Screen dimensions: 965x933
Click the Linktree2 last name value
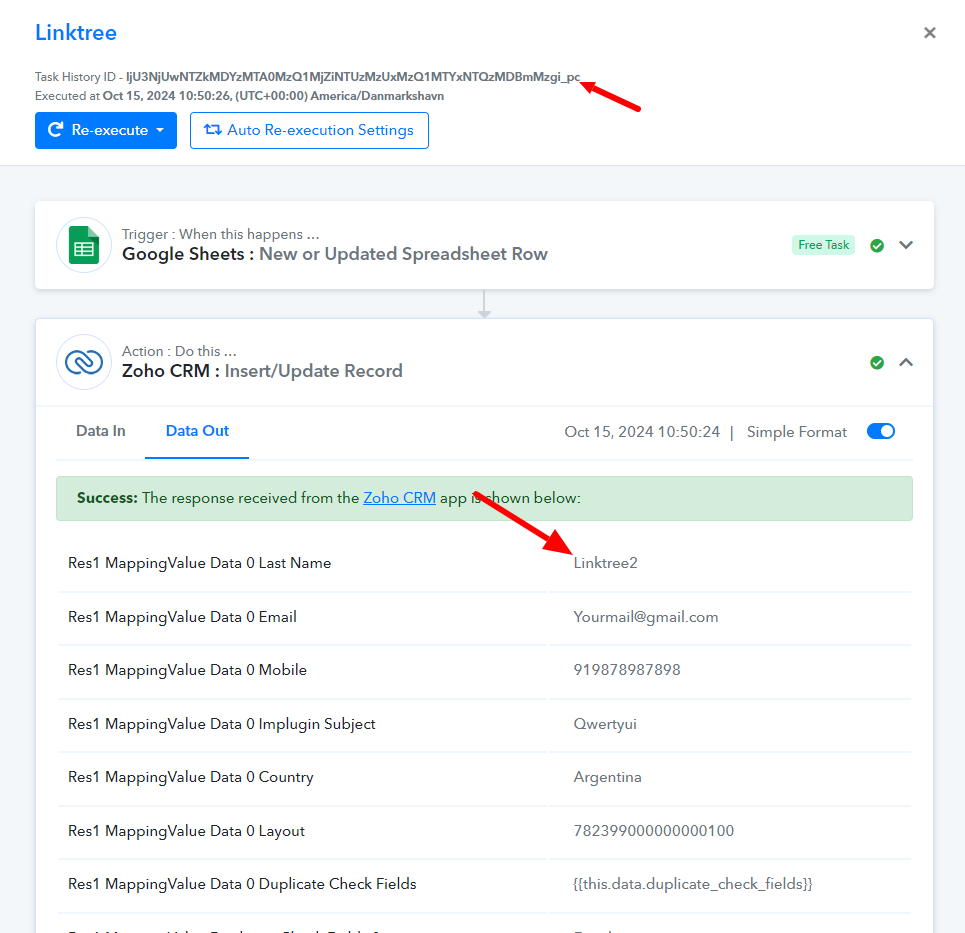coord(606,563)
